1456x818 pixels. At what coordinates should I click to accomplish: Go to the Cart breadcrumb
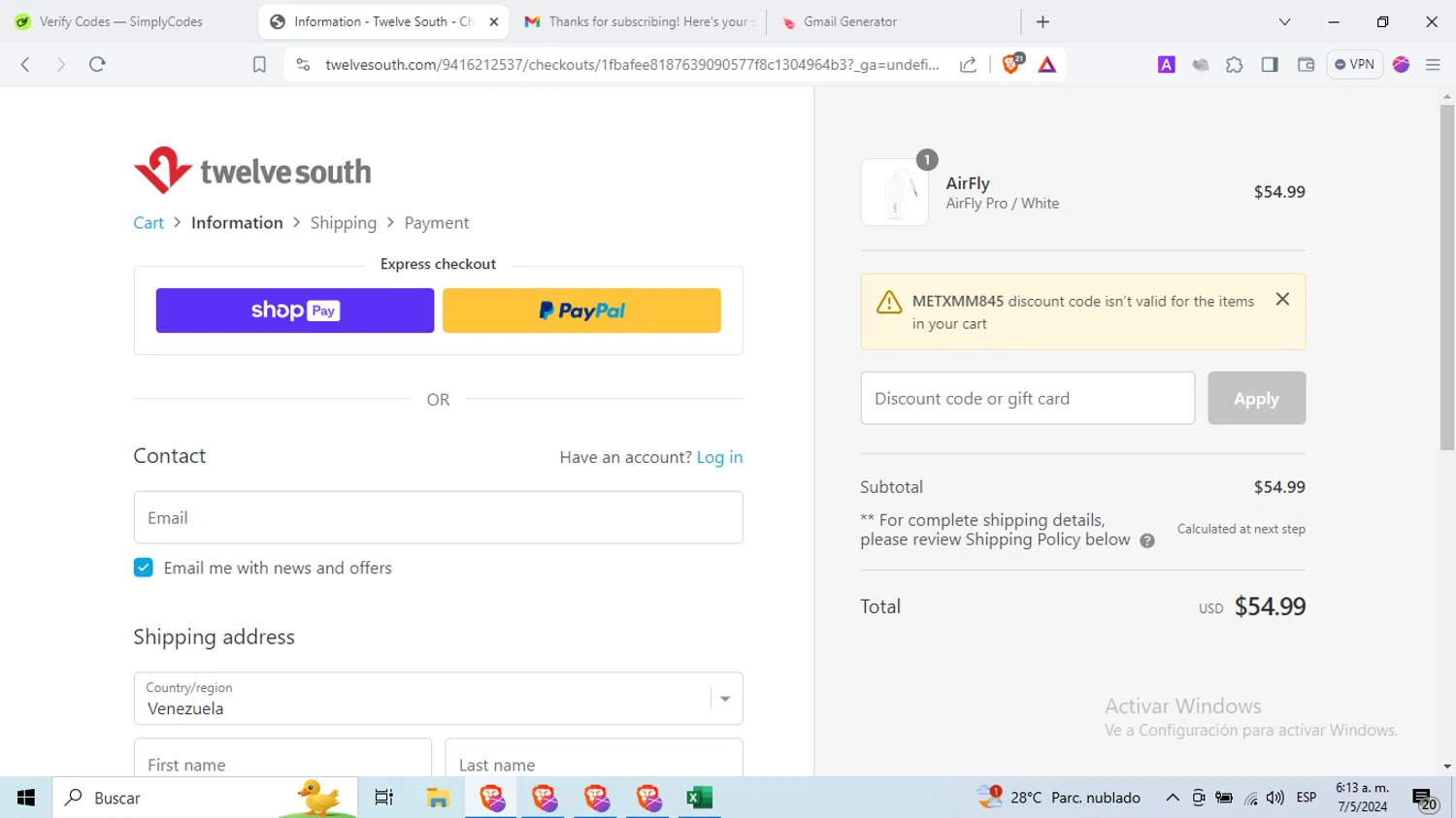[x=149, y=223]
